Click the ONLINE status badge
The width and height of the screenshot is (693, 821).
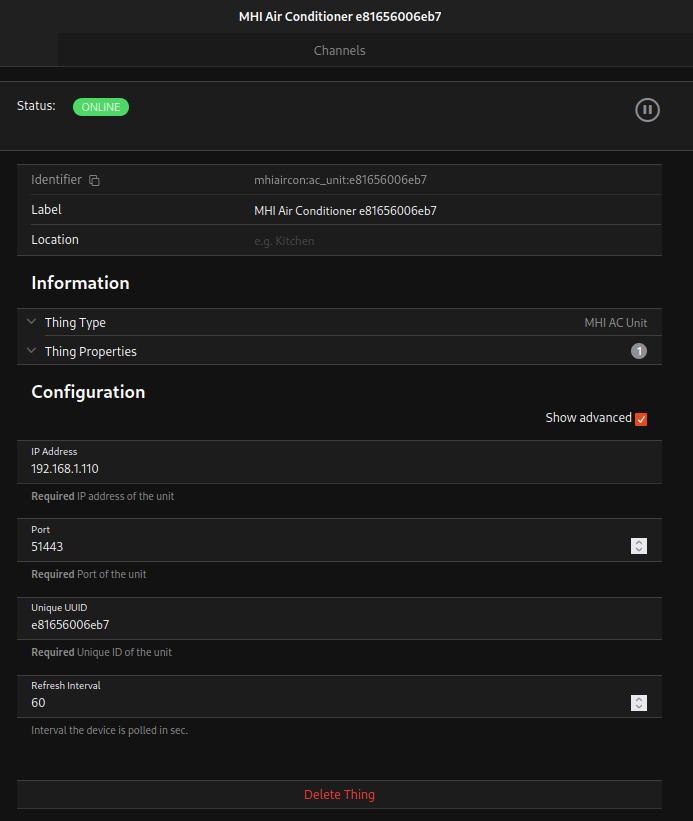tap(101, 107)
